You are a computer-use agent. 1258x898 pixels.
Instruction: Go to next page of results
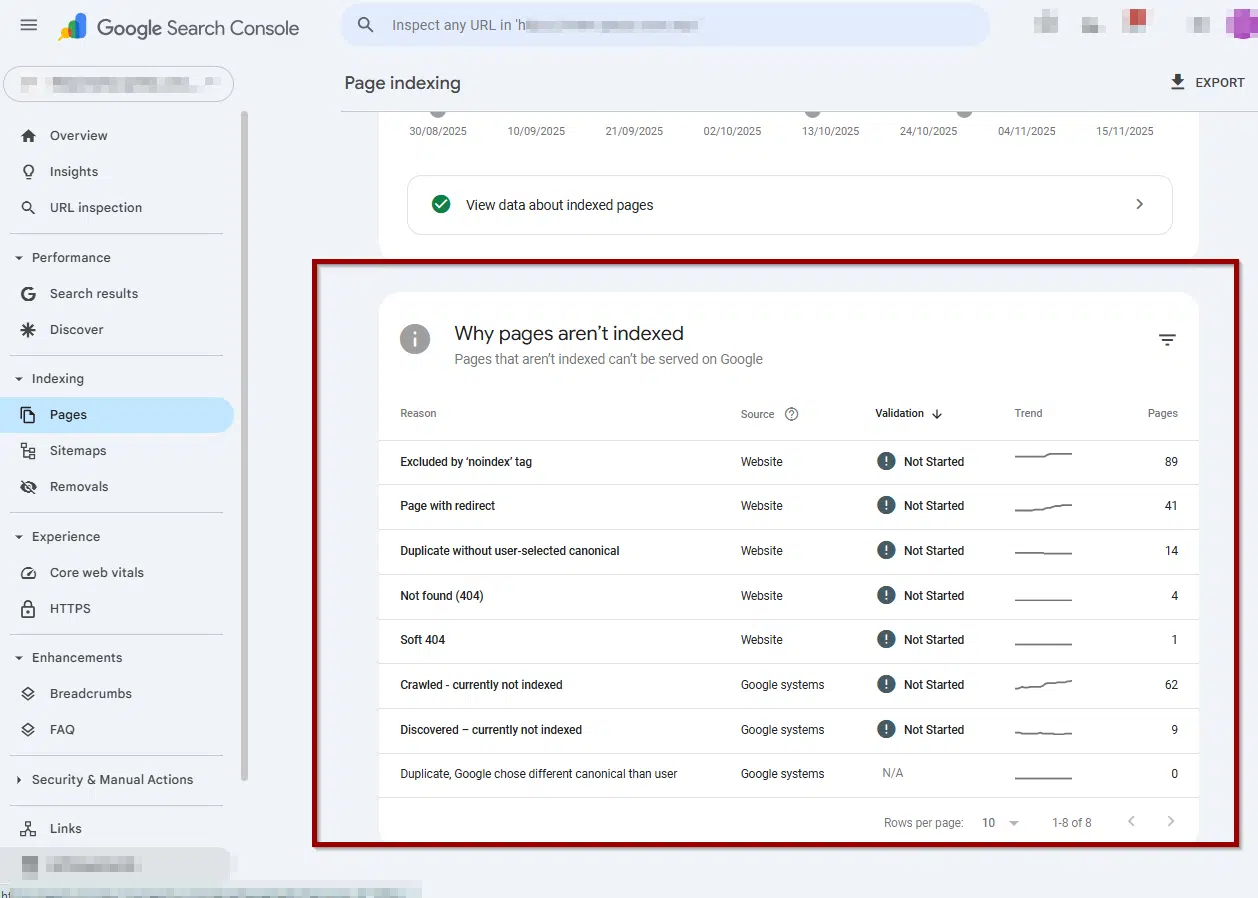tap(1171, 822)
